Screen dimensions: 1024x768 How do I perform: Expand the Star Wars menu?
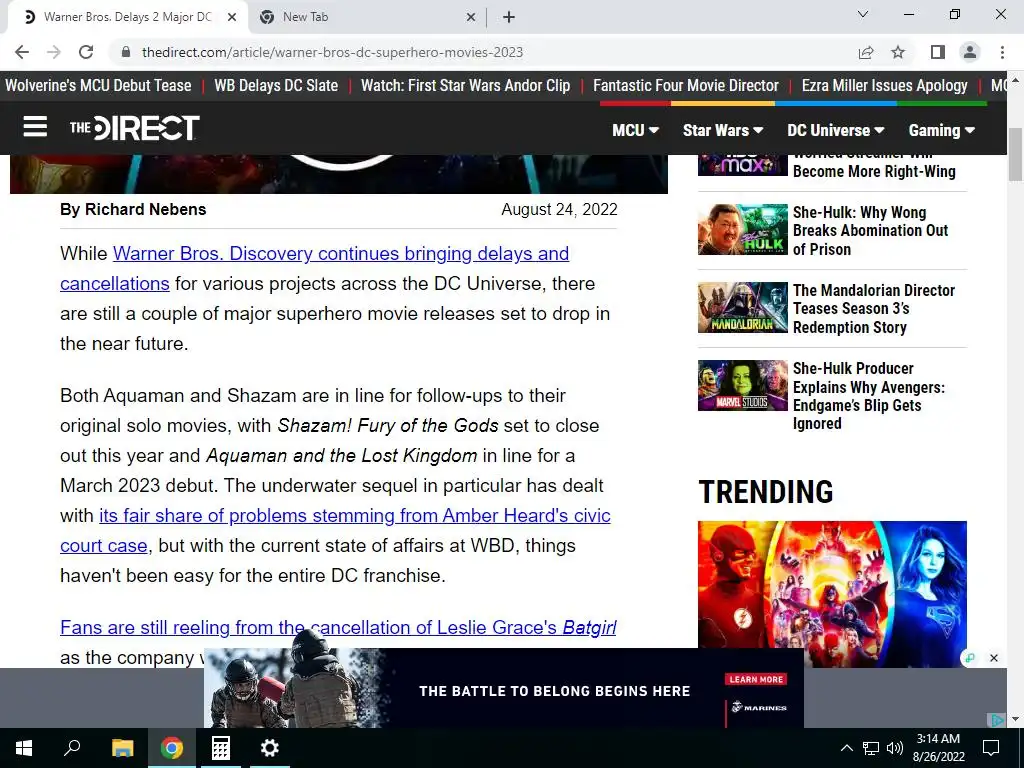(x=723, y=130)
